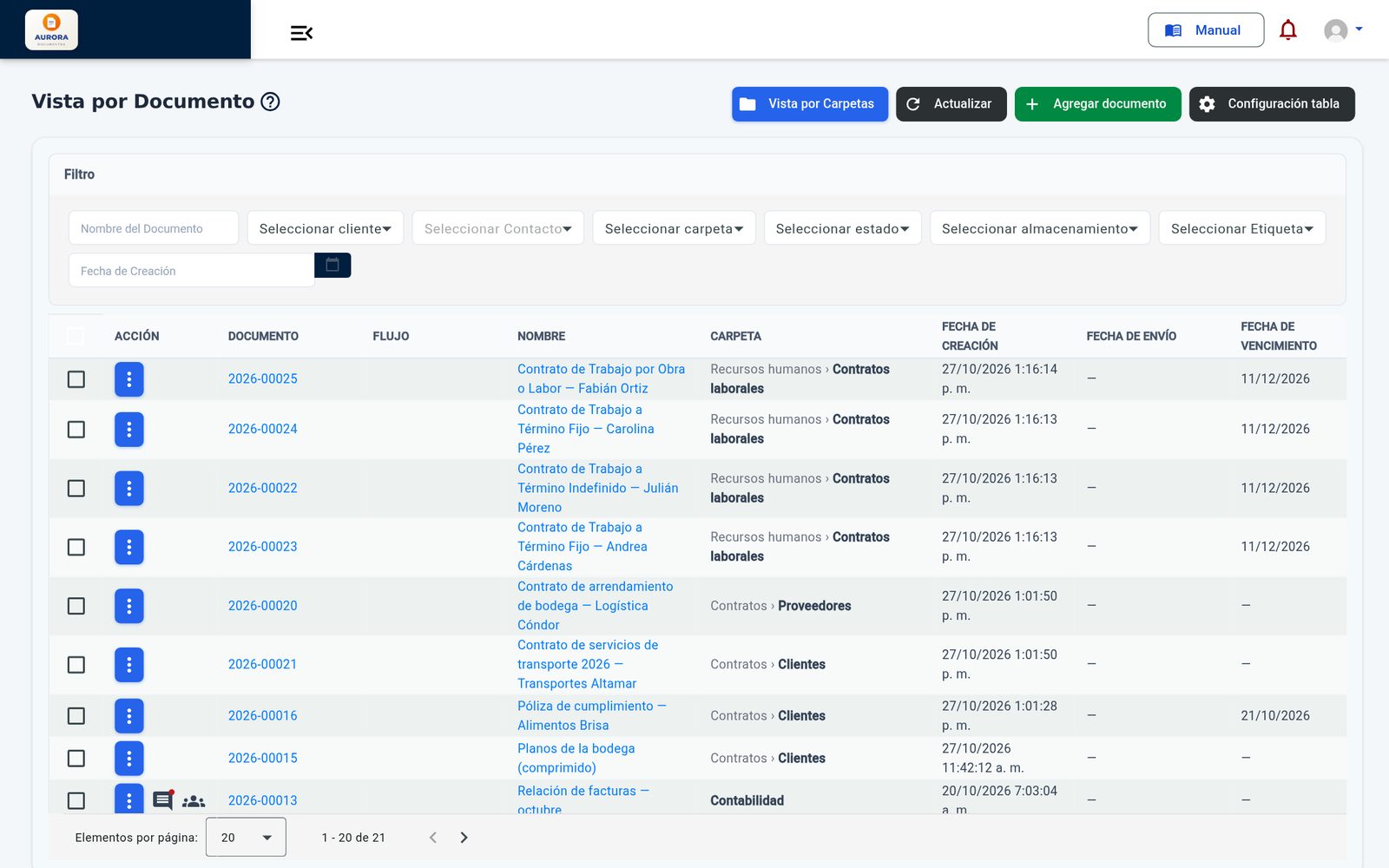This screenshot has width=1389, height=868.
Task: Open action menu for document 2026-00020
Action: (128, 606)
